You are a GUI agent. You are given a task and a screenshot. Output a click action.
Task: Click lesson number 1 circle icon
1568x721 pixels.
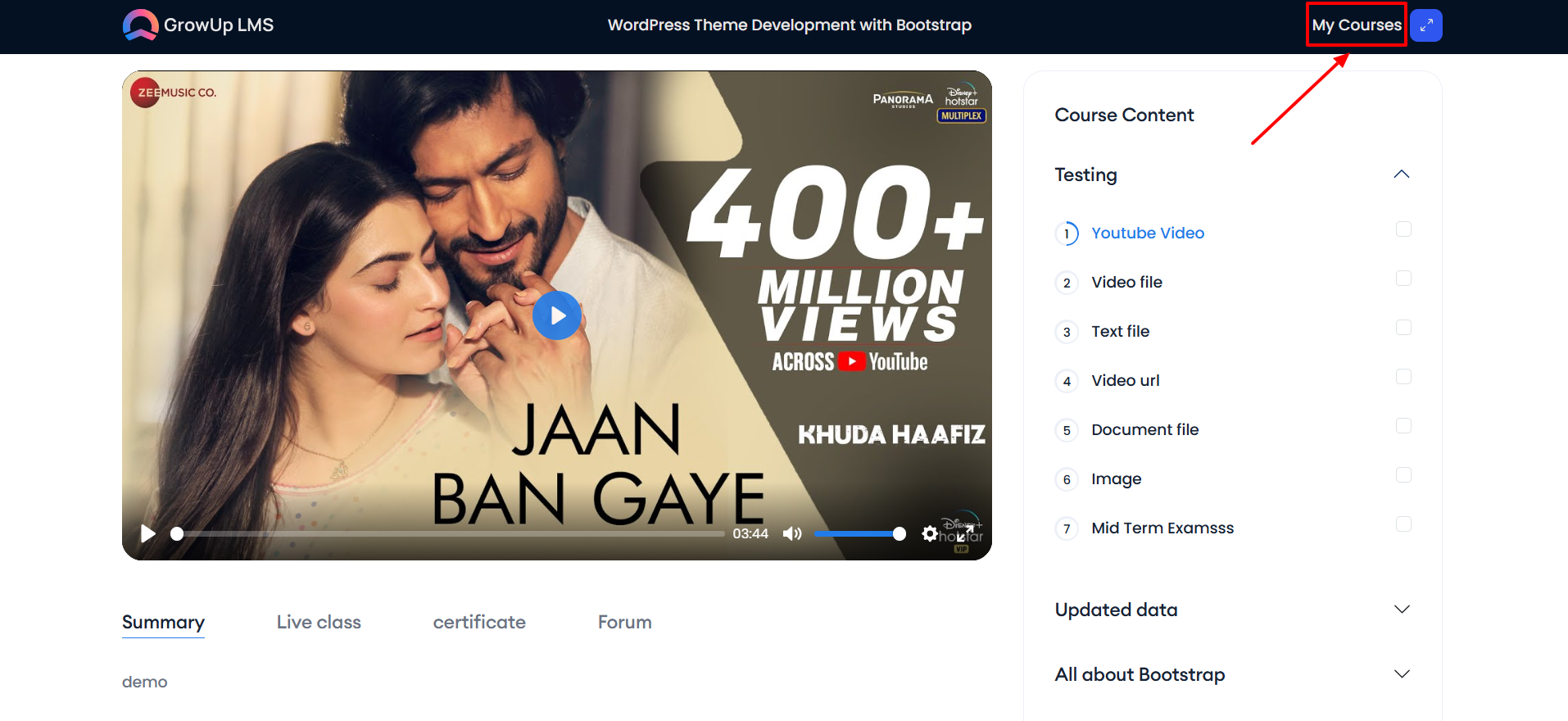tap(1067, 234)
